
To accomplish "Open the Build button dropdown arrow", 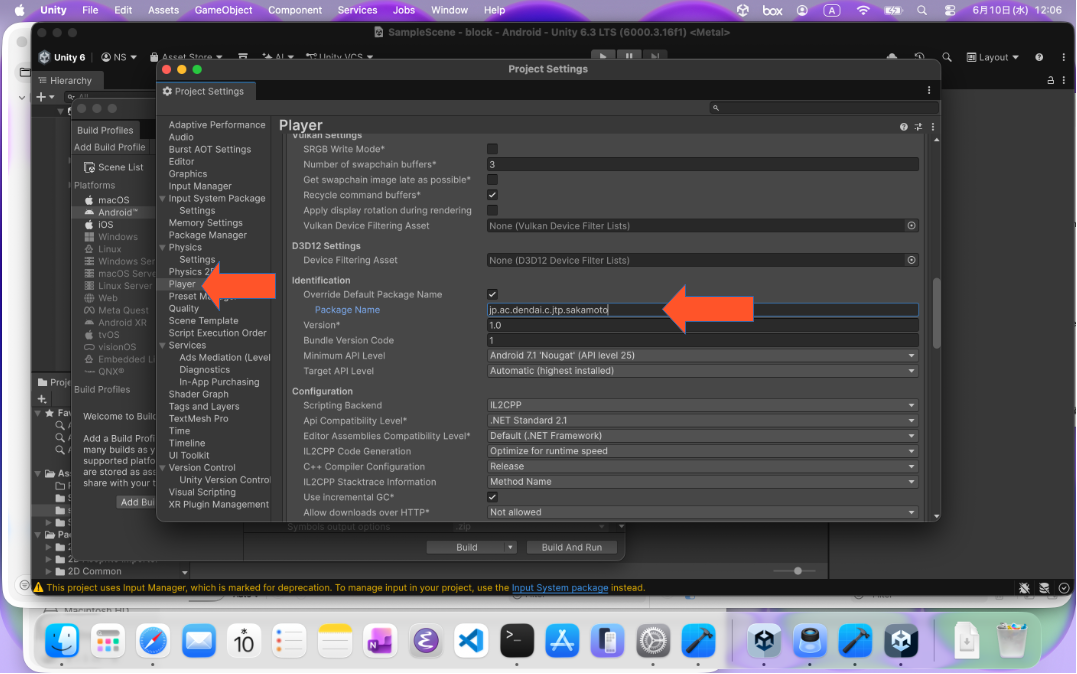I will click(510, 548).
